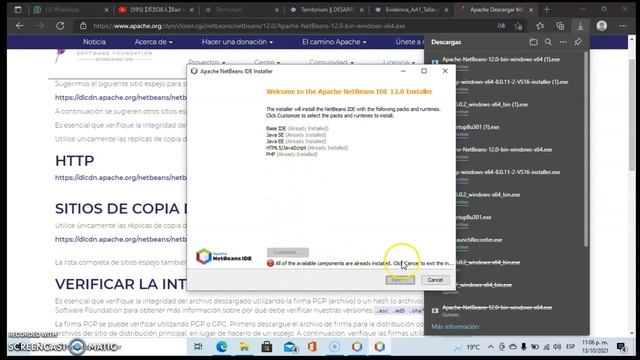Screen dimensions: 640x360
Task: Click the red error icon in installer message
Action: (270, 263)
